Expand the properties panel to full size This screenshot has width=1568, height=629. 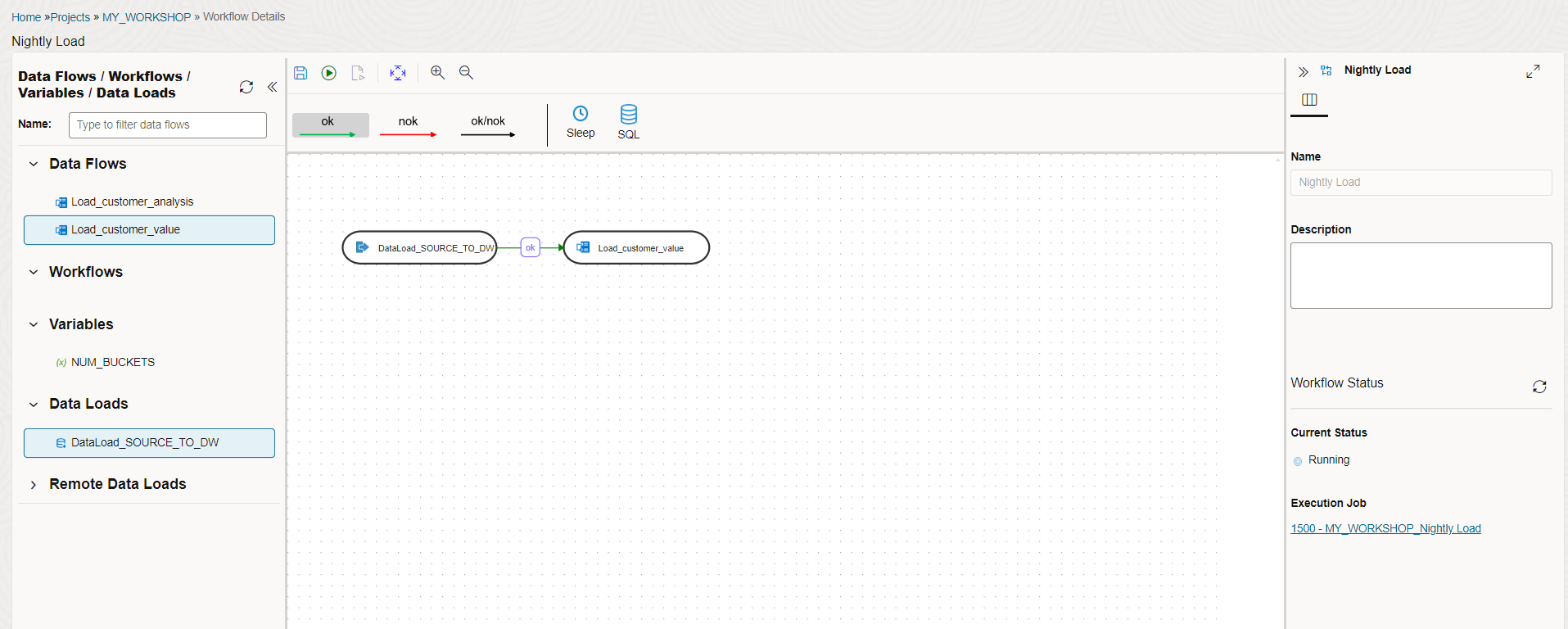coord(1533,72)
